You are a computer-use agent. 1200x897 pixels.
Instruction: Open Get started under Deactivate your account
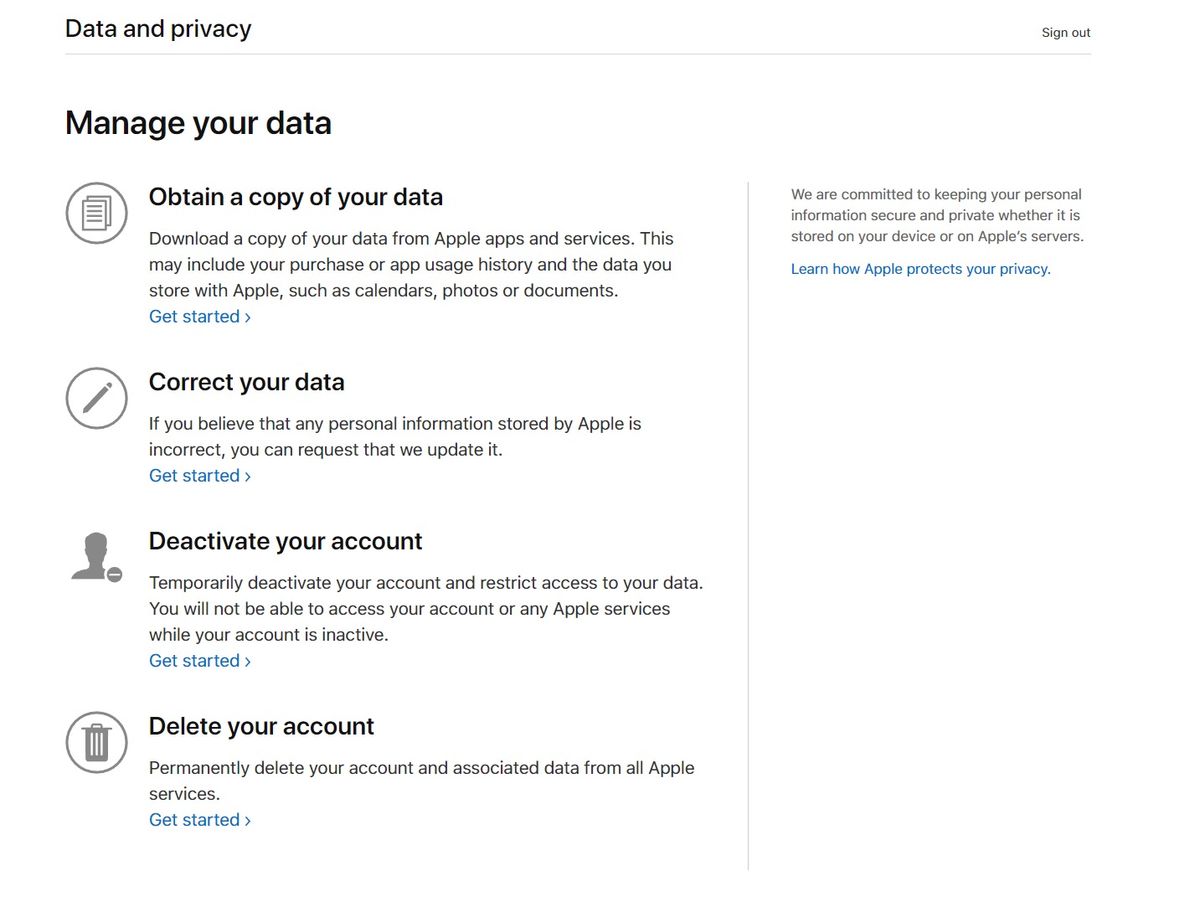click(x=193, y=660)
